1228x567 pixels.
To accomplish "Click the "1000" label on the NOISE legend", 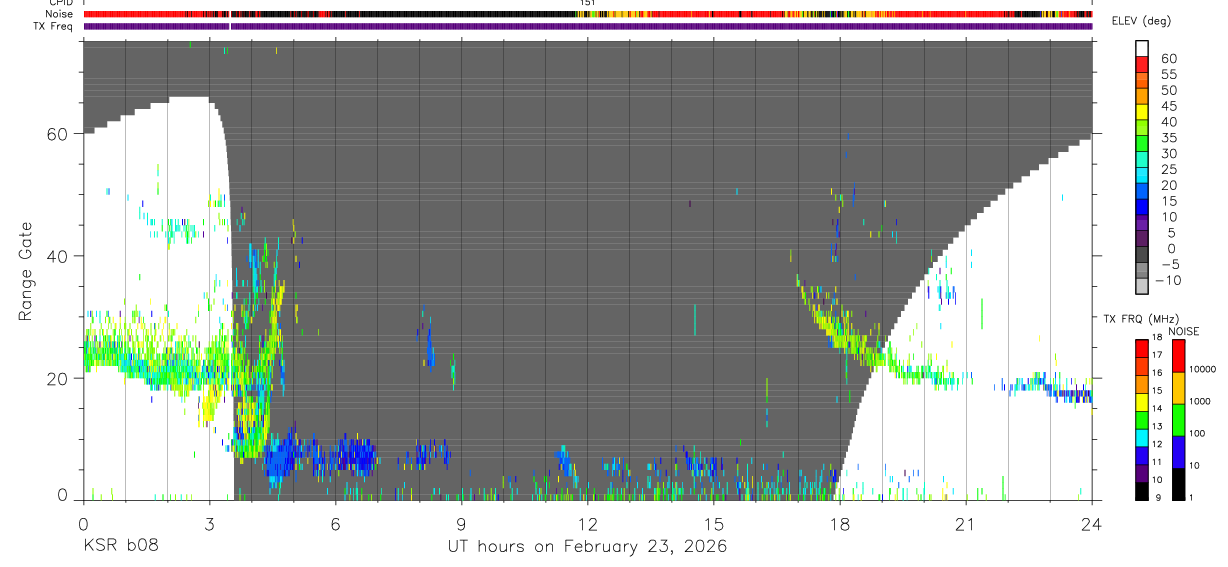I will (x=1199, y=401).
